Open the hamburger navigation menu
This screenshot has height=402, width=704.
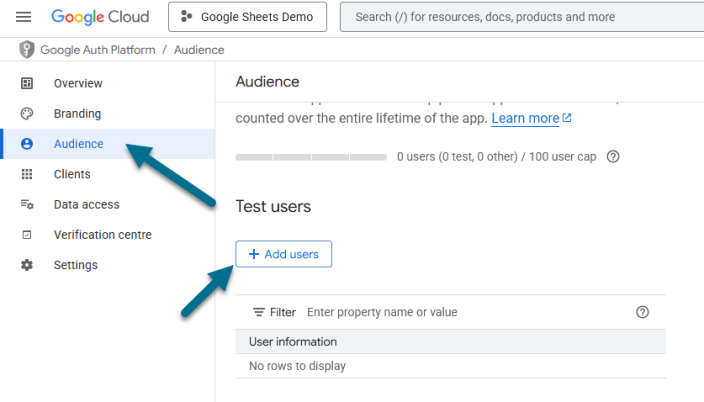24,17
